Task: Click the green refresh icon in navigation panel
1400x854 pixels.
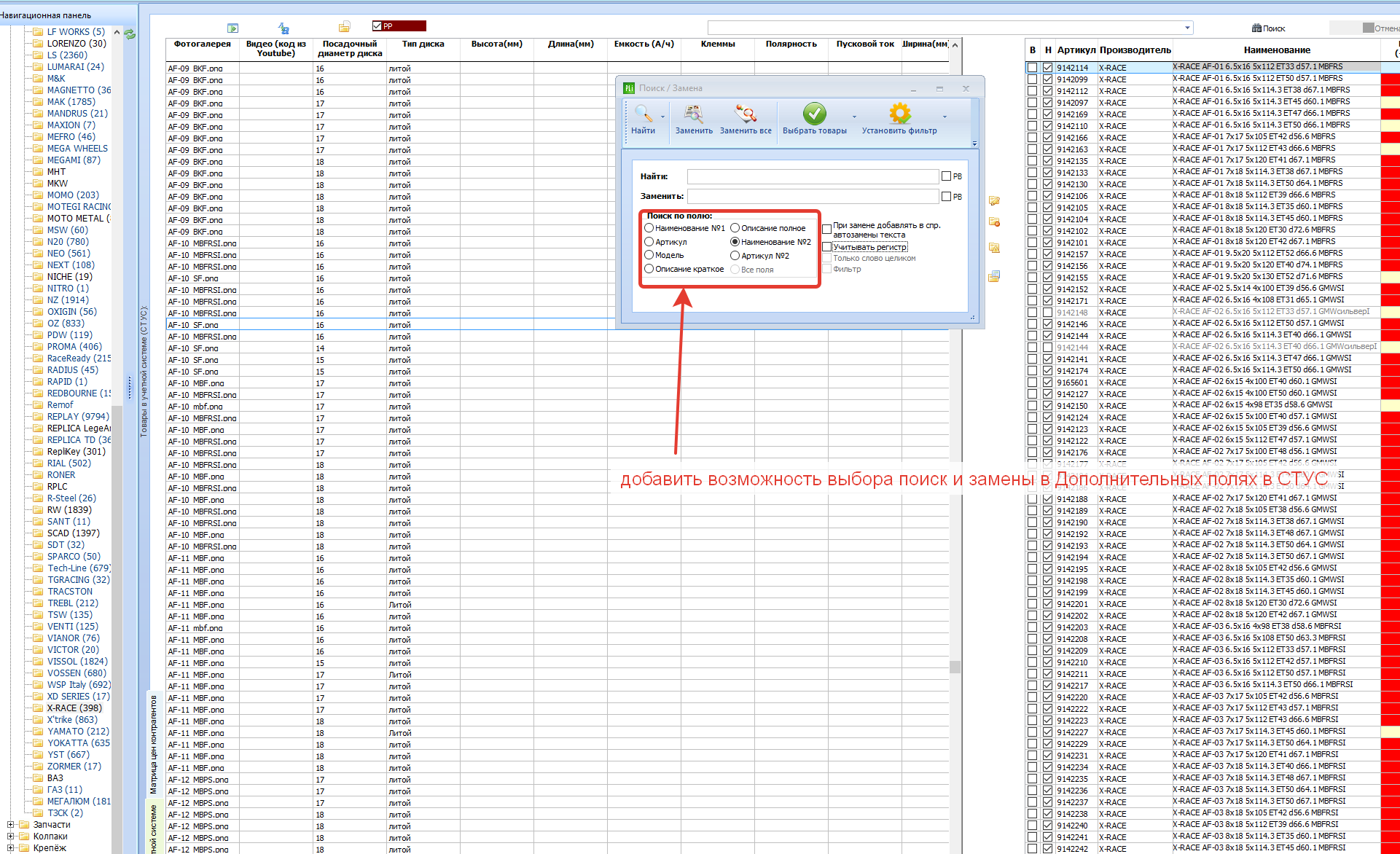Action: (x=130, y=34)
